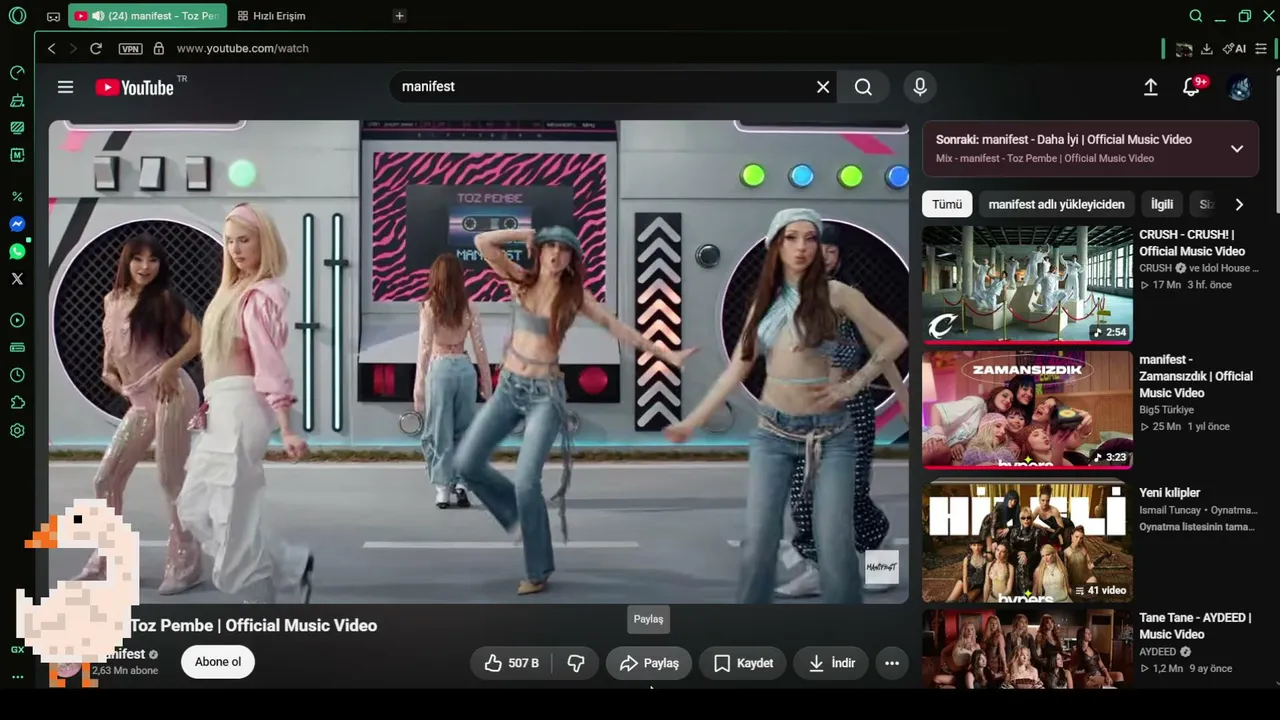Open browsing history clock icon
Screen dimensions: 1280x720
point(17,375)
